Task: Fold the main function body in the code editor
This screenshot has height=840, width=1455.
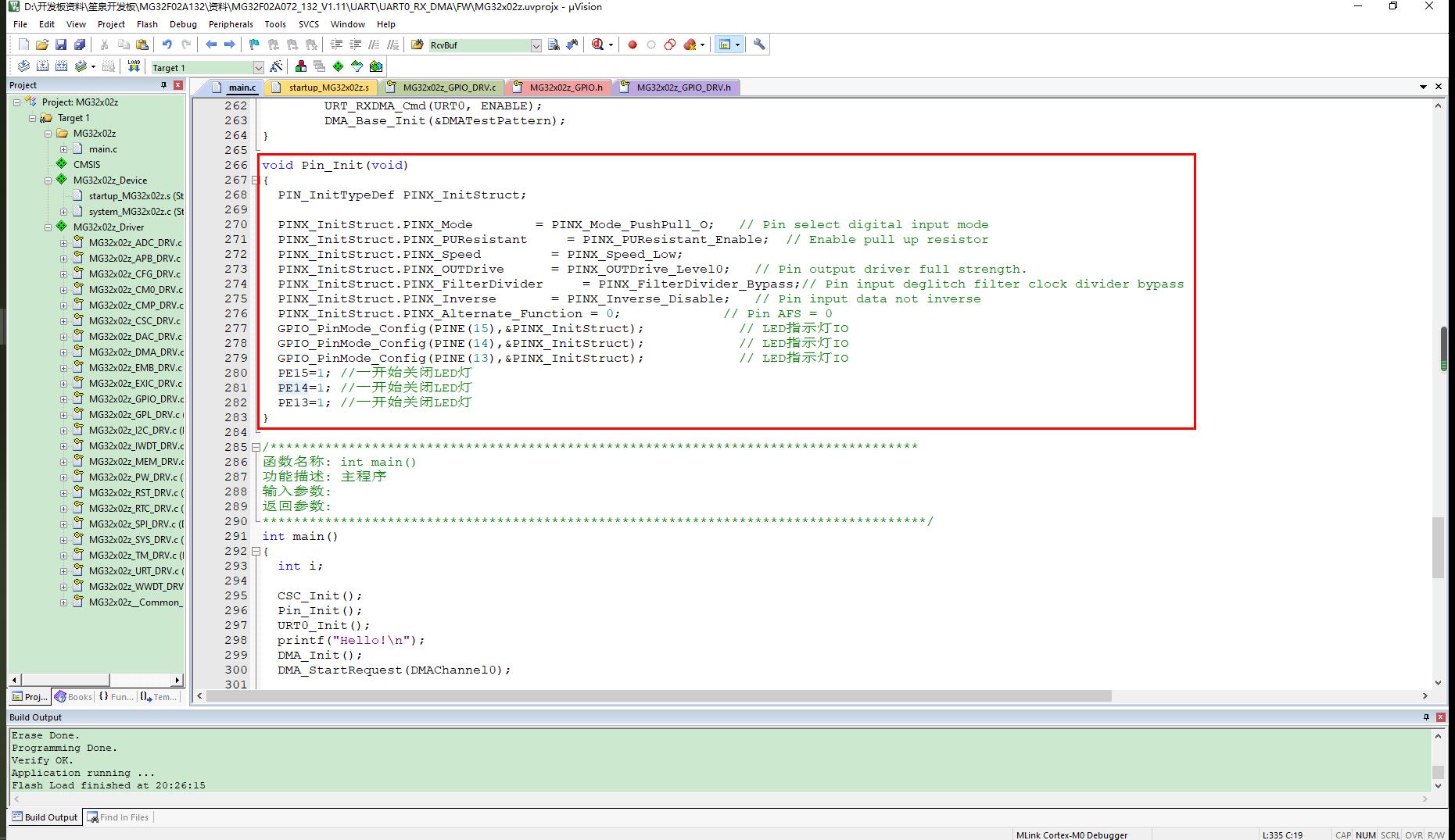Action: pyautogui.click(x=255, y=551)
